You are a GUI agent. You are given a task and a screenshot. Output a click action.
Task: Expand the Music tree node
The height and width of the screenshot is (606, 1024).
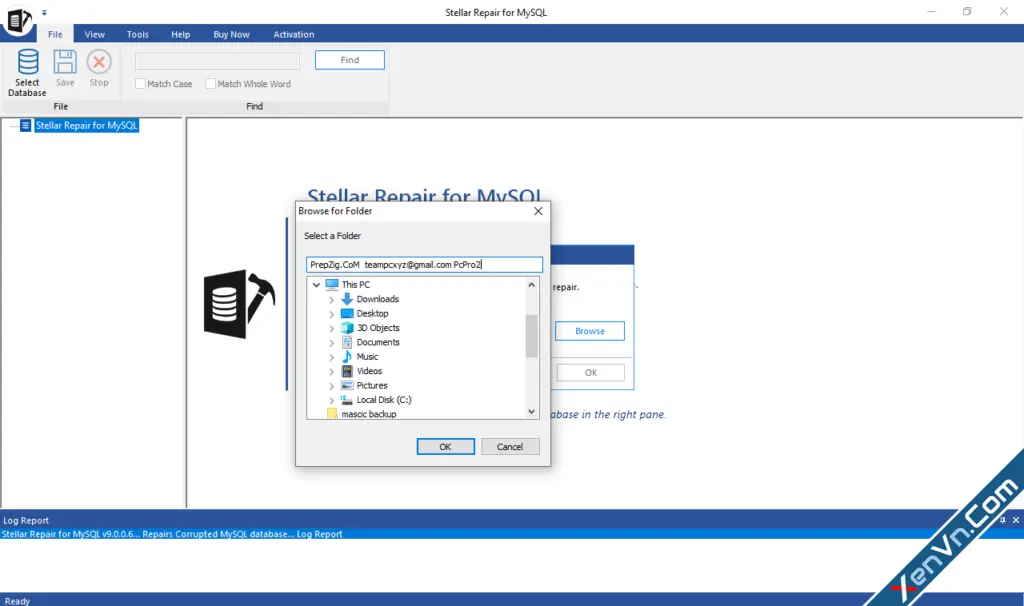coord(331,357)
